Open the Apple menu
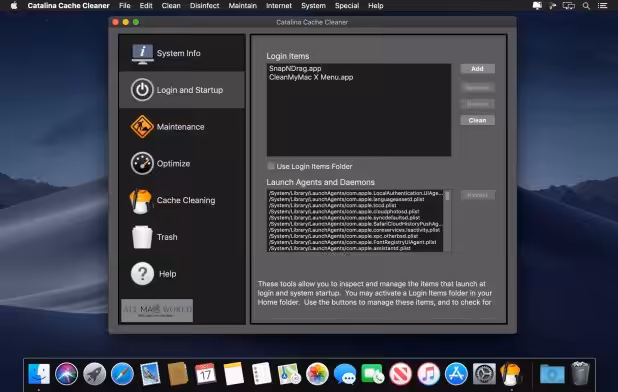Screen dimensions: 618x392 14,6
